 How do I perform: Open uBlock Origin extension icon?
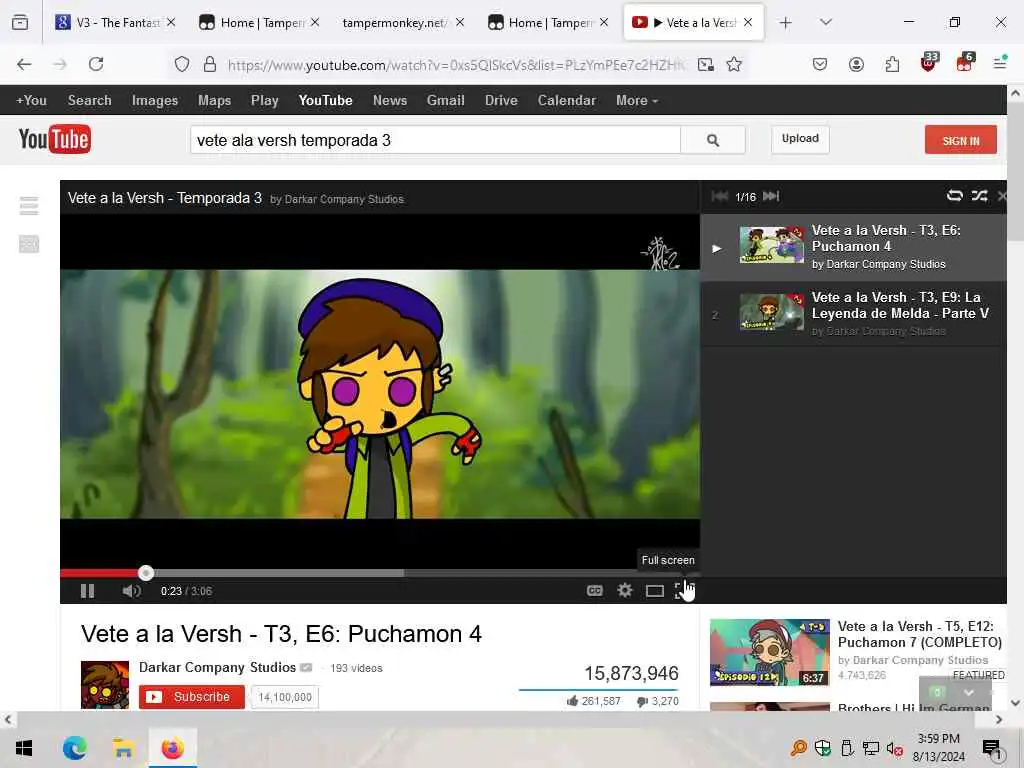pyautogui.click(x=929, y=63)
